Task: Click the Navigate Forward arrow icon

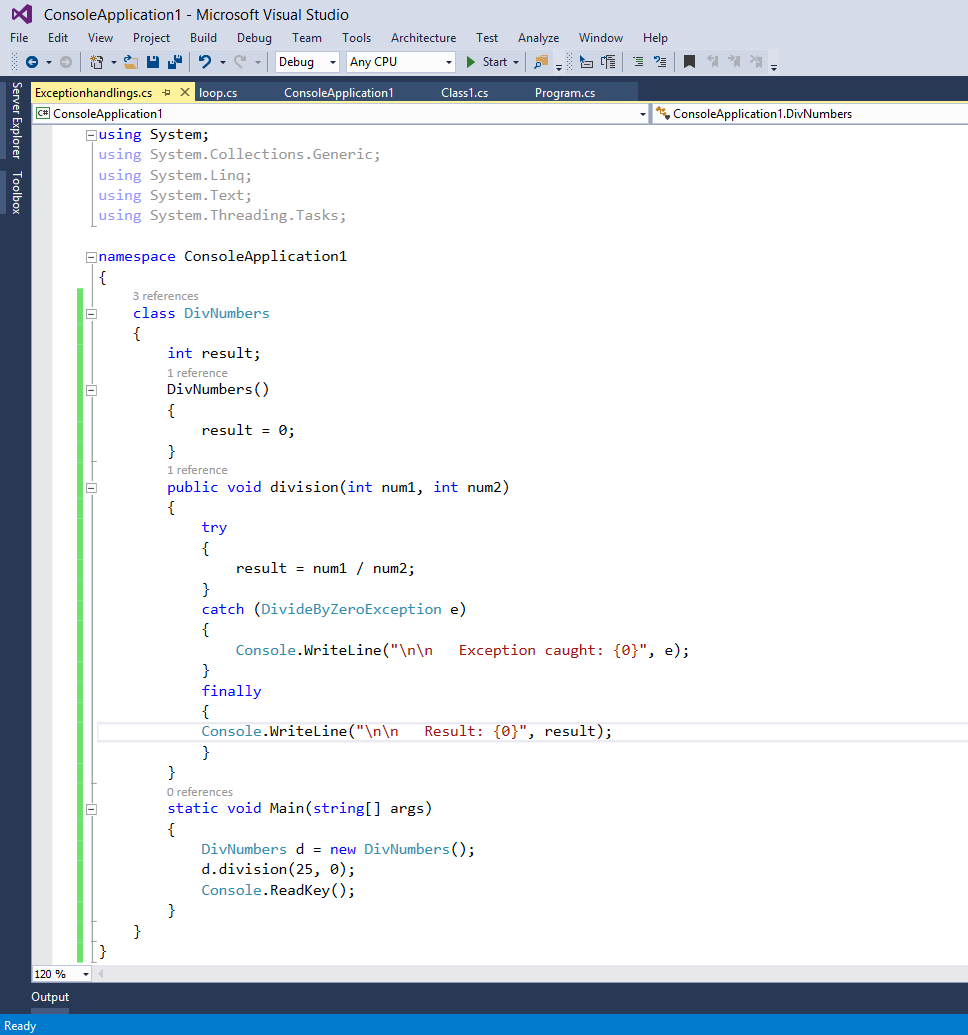Action: pyautogui.click(x=64, y=62)
